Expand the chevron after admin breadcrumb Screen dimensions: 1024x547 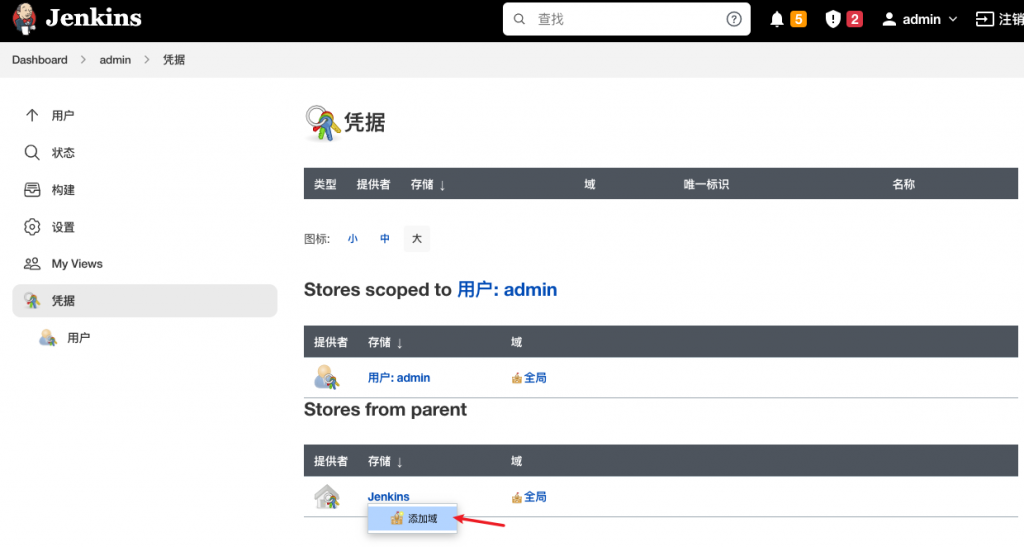coord(146,59)
